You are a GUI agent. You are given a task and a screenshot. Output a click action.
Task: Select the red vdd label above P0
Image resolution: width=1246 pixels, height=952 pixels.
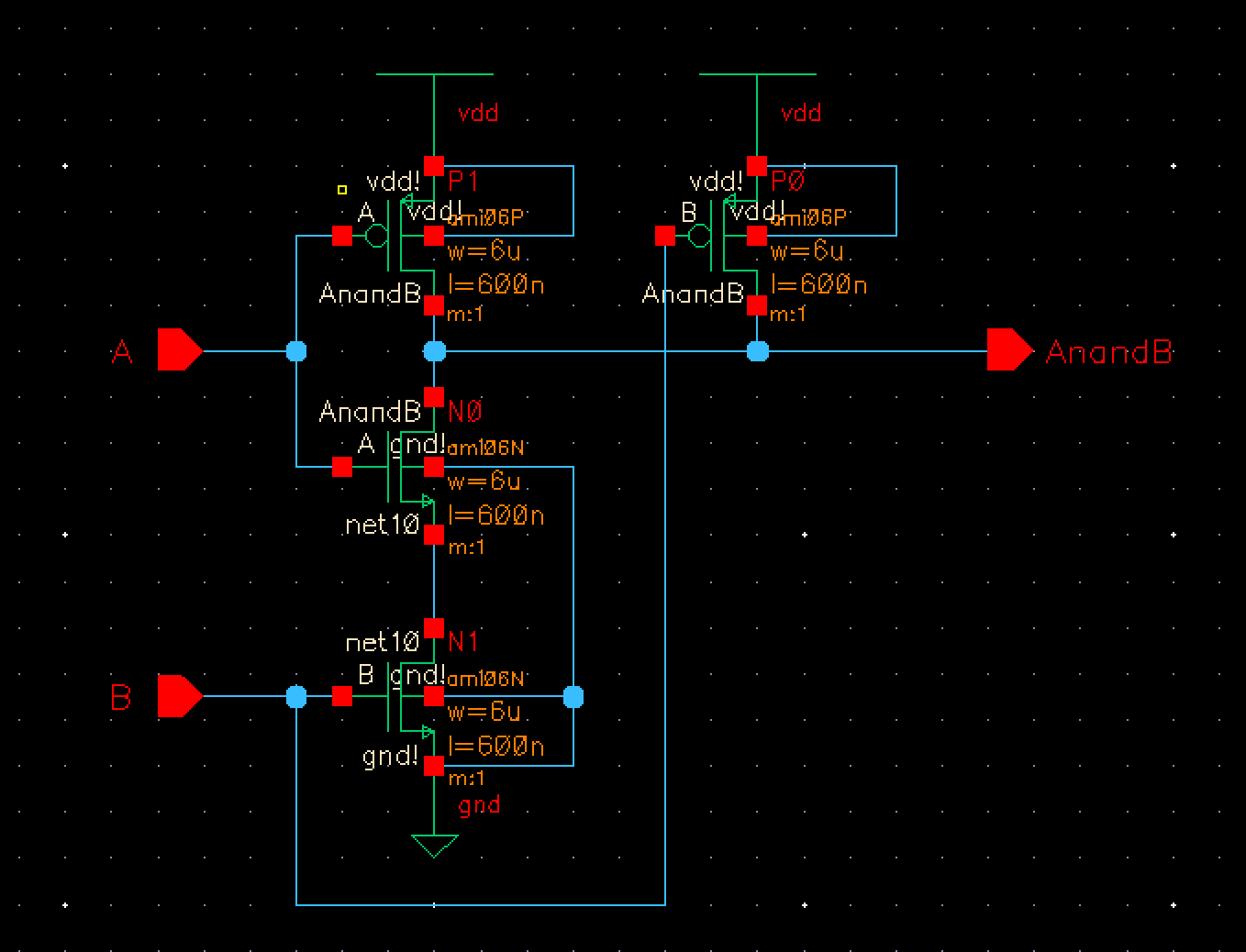coord(801,113)
